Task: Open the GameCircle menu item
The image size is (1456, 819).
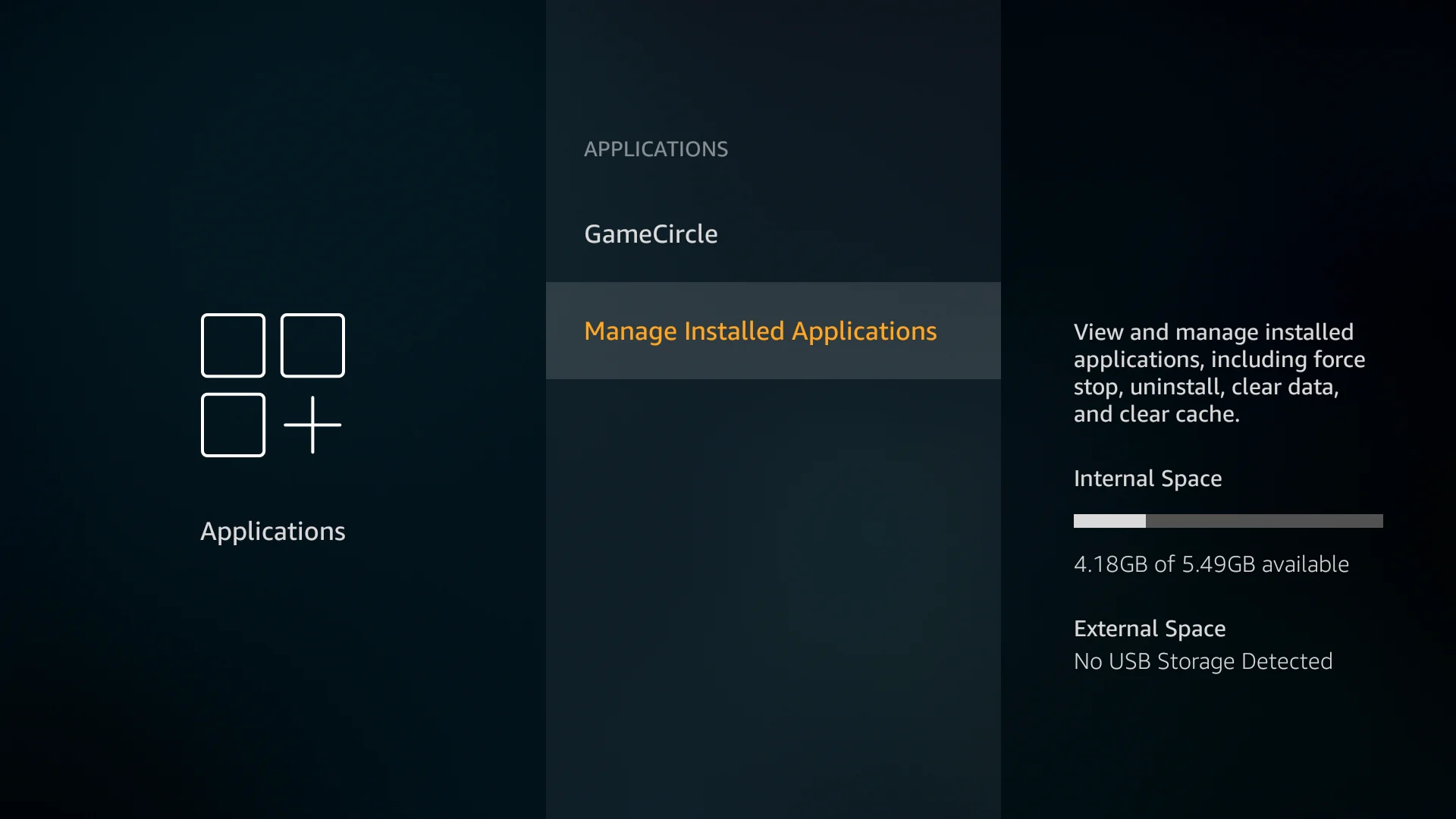Action: coord(651,234)
